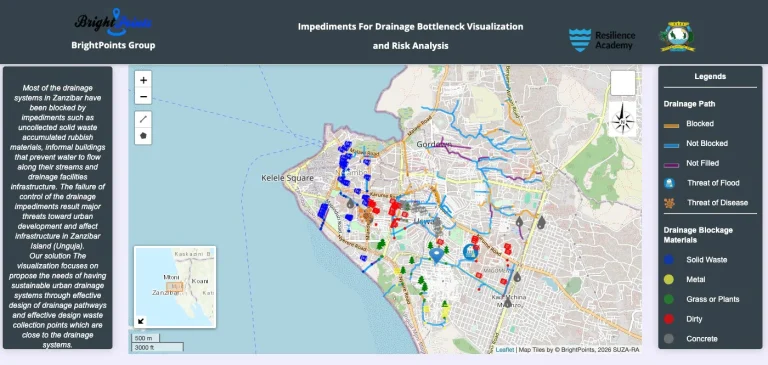Click the BrightPoints logo
Image resolution: width=768 pixels, height=365 pixels.
tap(113, 22)
